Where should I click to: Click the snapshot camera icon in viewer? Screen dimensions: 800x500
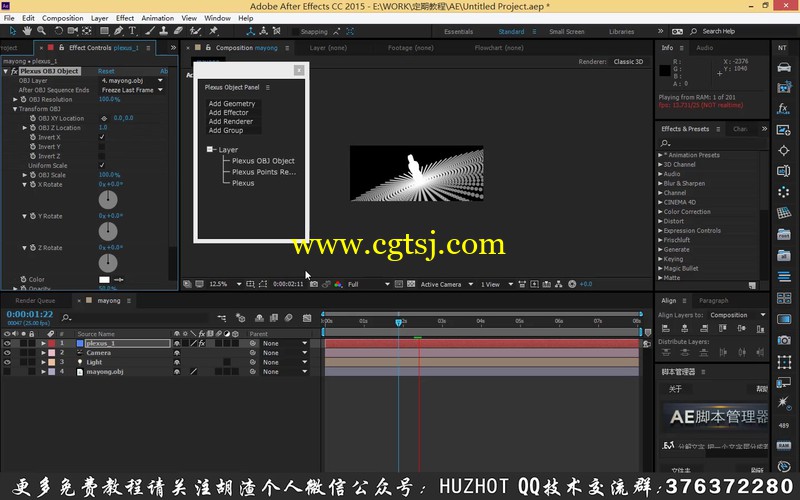point(314,284)
